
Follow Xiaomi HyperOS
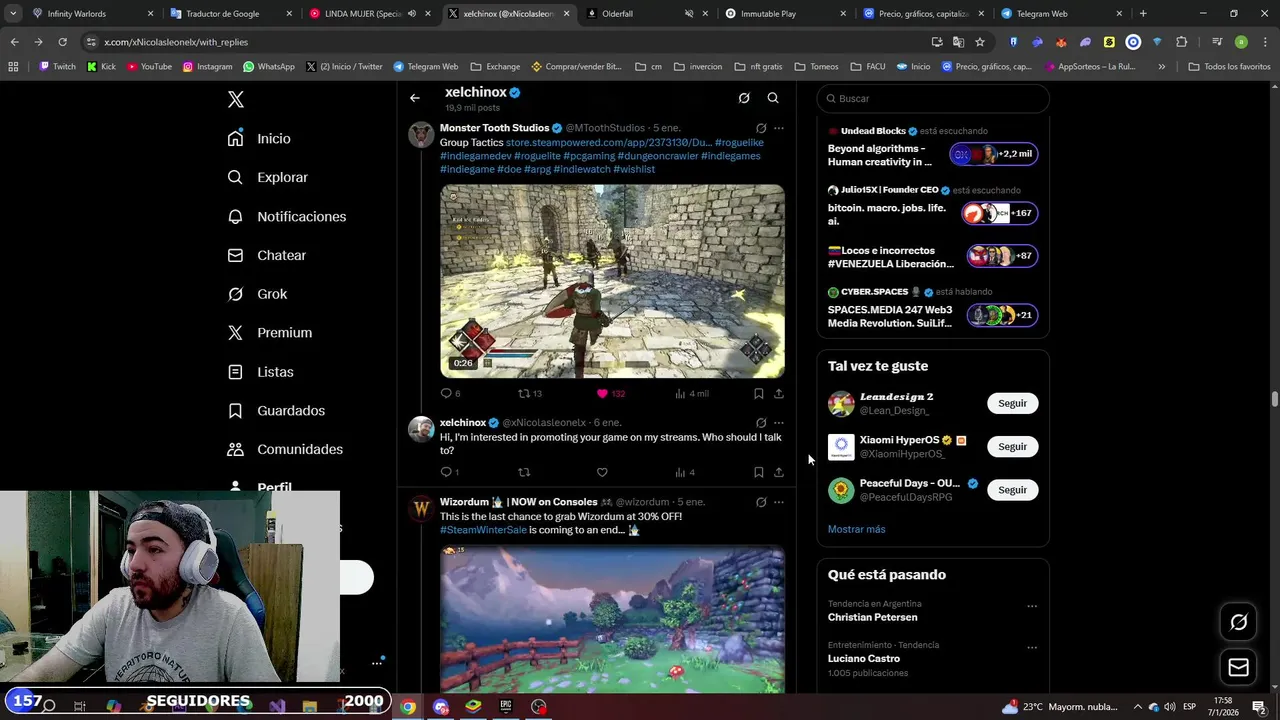pyautogui.click(x=1012, y=447)
